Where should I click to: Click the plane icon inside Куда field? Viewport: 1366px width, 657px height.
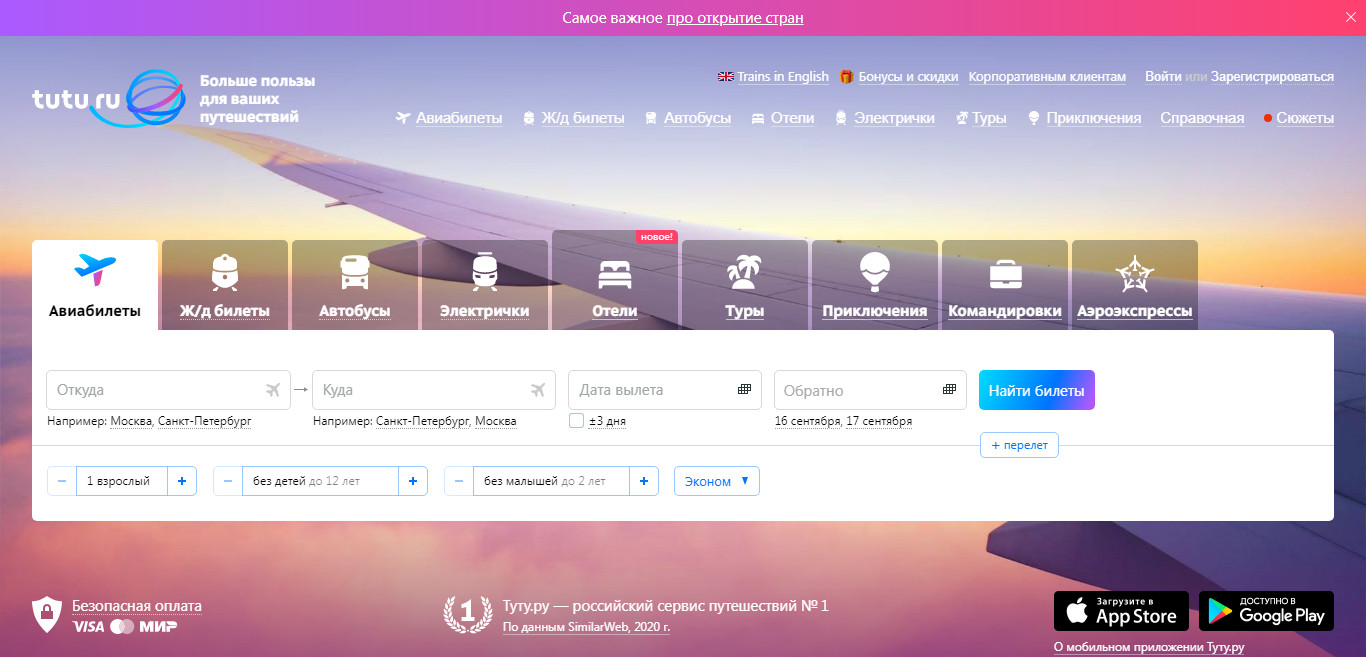click(x=538, y=390)
